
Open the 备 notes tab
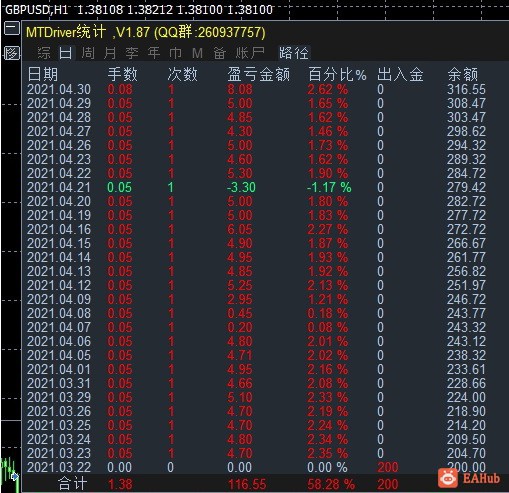pos(220,53)
